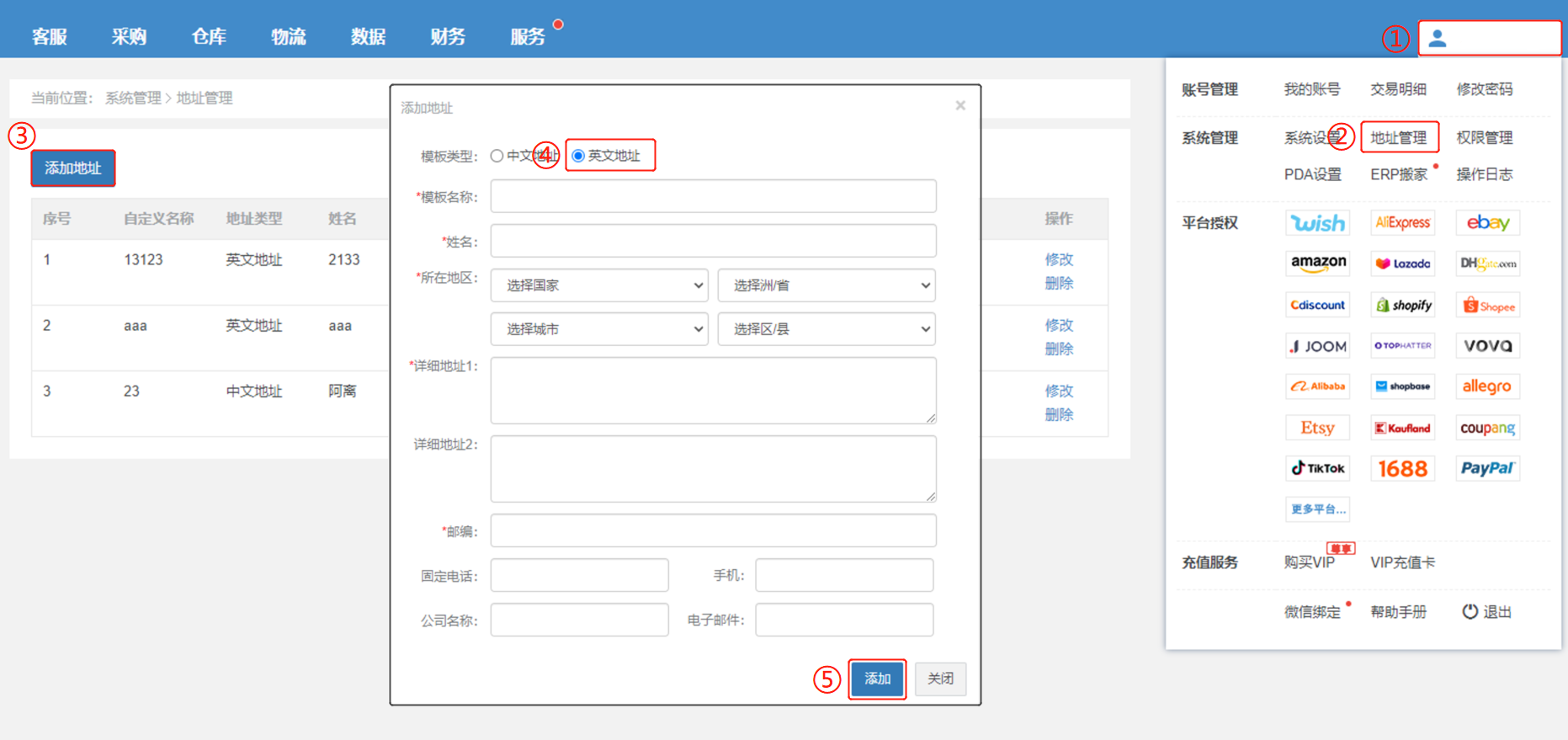Click 删除 for address row 13123
The height and width of the screenshot is (740, 1568).
coord(1059,283)
